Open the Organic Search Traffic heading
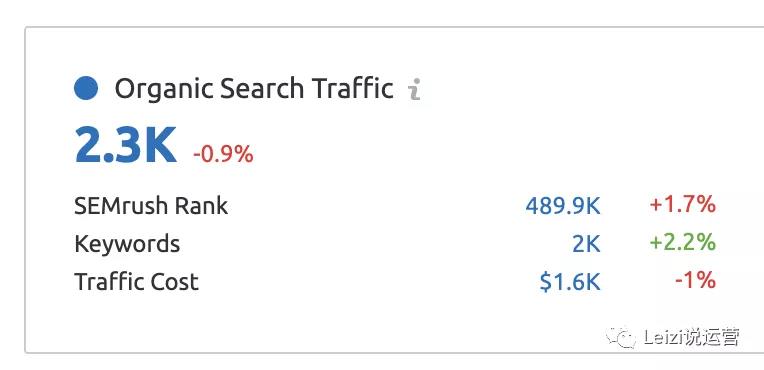The height and width of the screenshot is (370, 764). (x=254, y=89)
